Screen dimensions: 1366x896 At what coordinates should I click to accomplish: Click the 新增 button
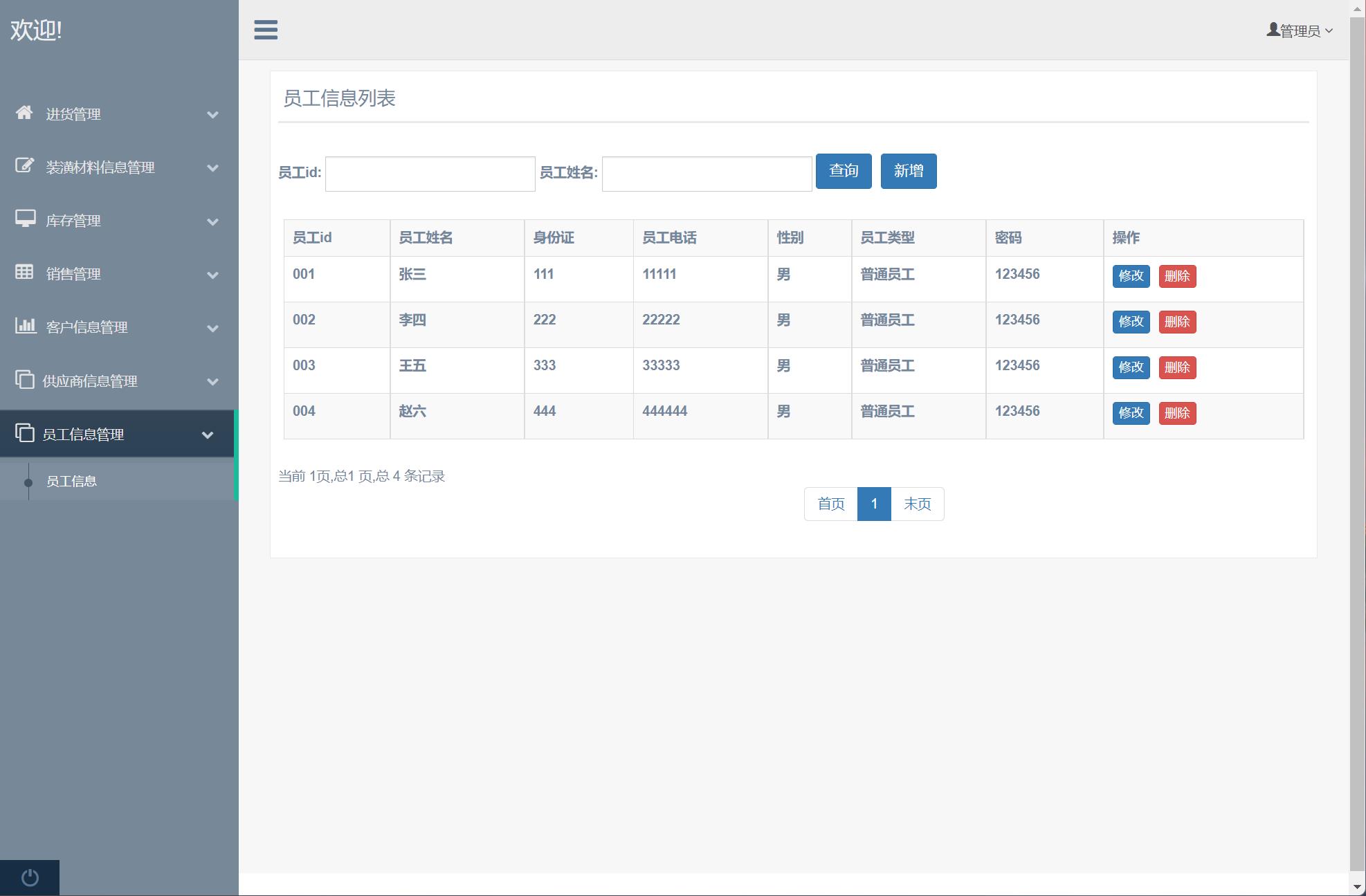point(908,171)
